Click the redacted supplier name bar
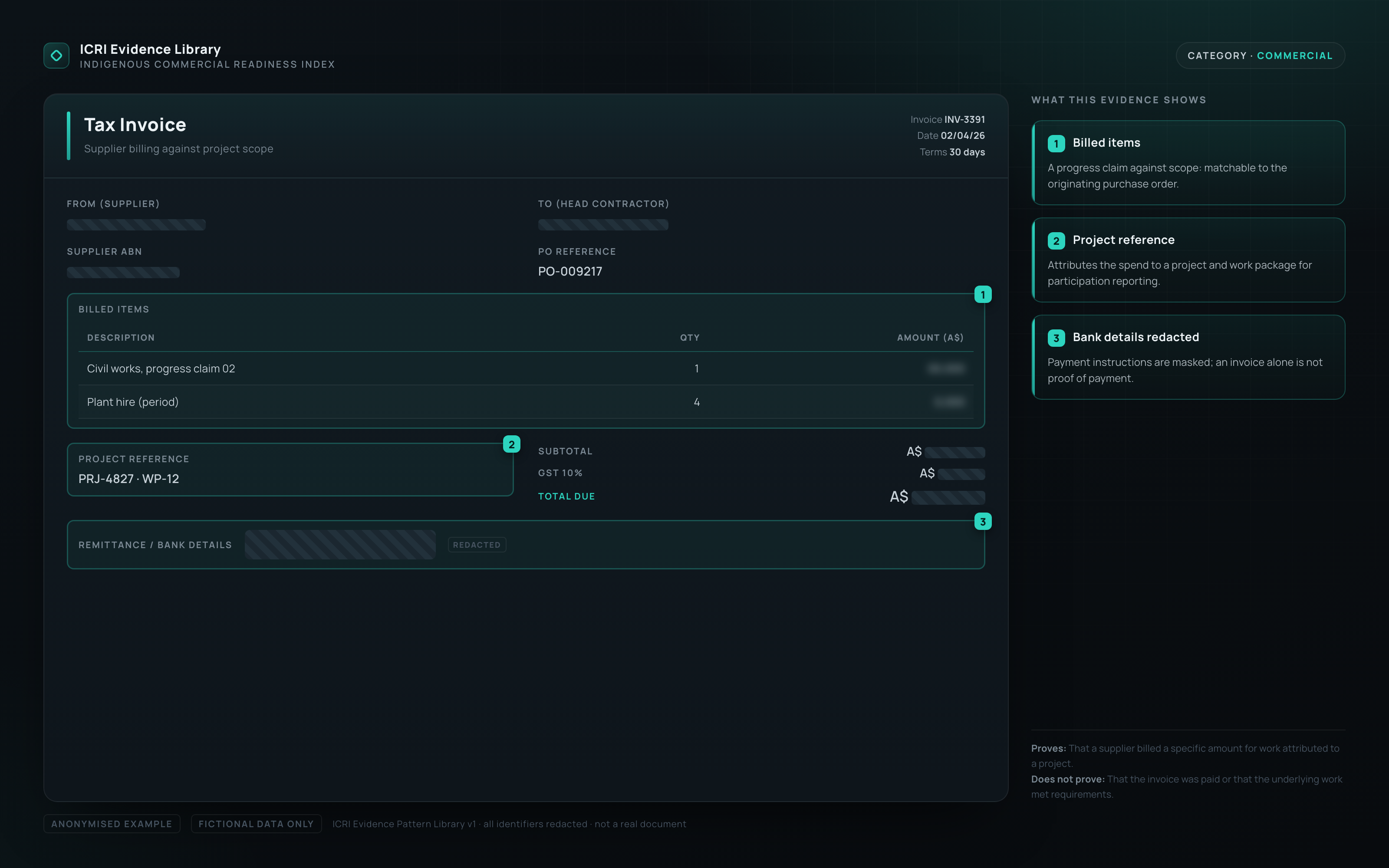Viewport: 1389px width, 868px height. point(136,225)
